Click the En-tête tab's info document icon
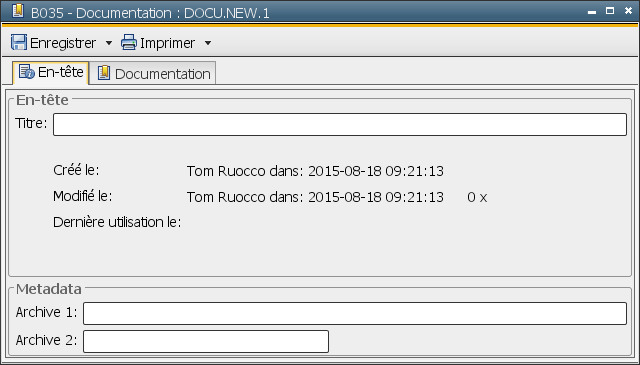640x365 pixels. coord(27,72)
